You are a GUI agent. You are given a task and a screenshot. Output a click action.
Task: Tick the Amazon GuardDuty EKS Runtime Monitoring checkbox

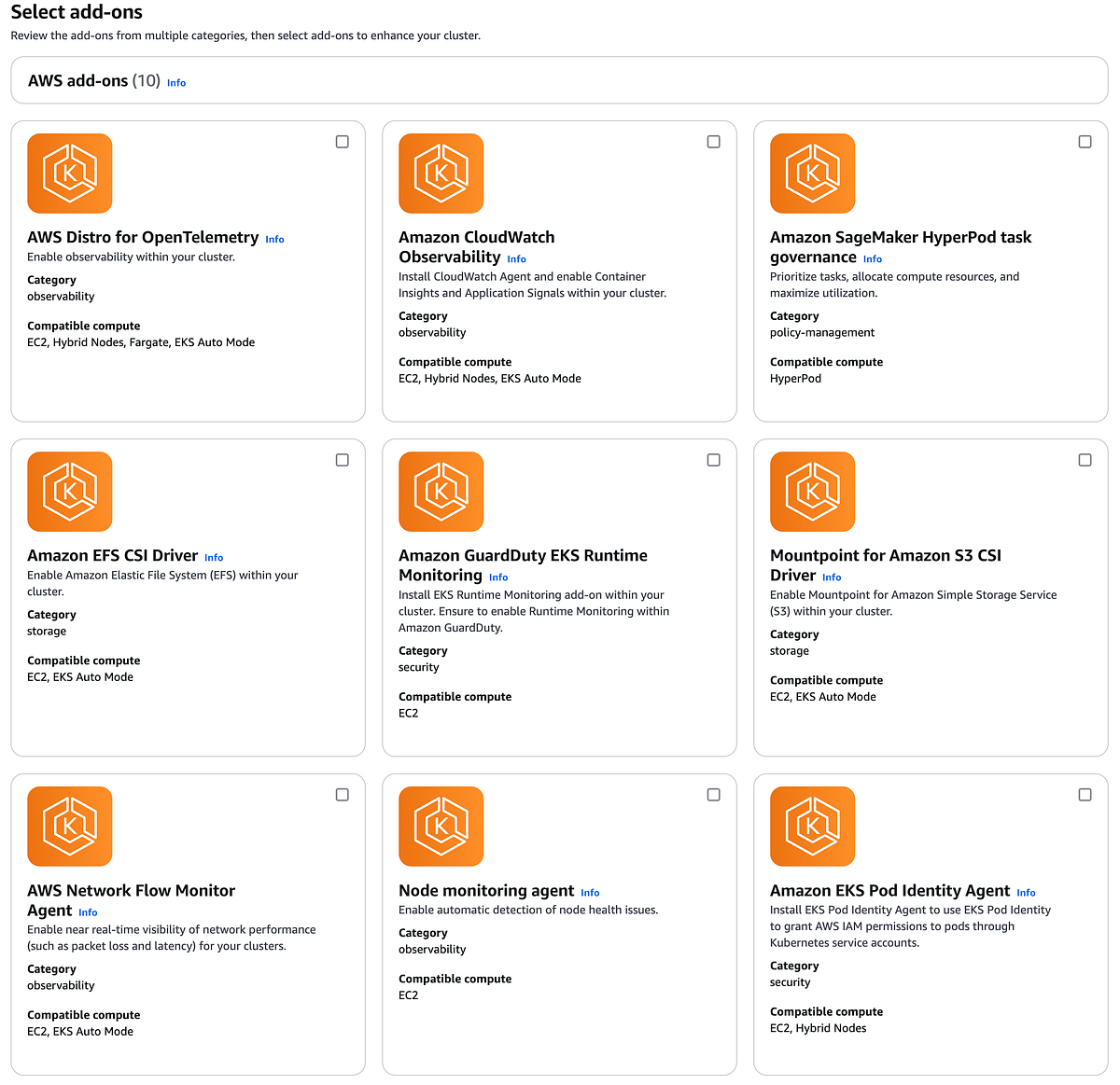[x=714, y=460]
